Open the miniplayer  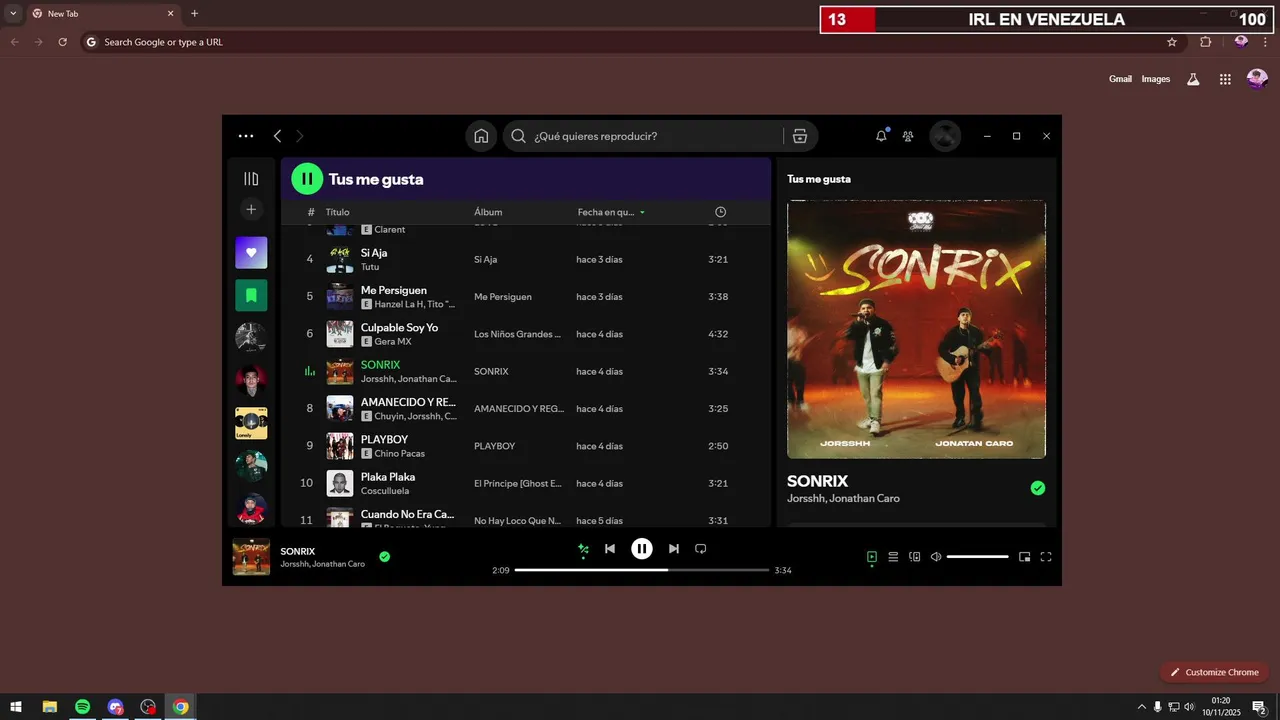(x=1025, y=557)
